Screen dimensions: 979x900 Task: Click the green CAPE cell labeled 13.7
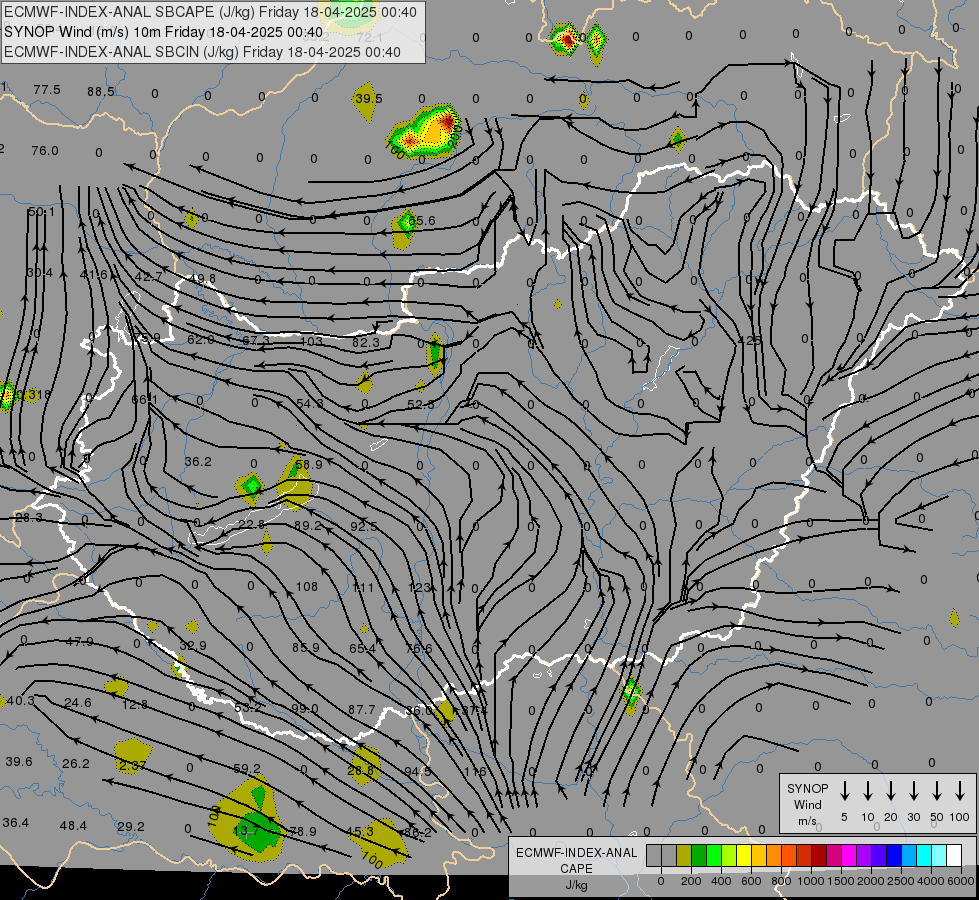(x=256, y=831)
